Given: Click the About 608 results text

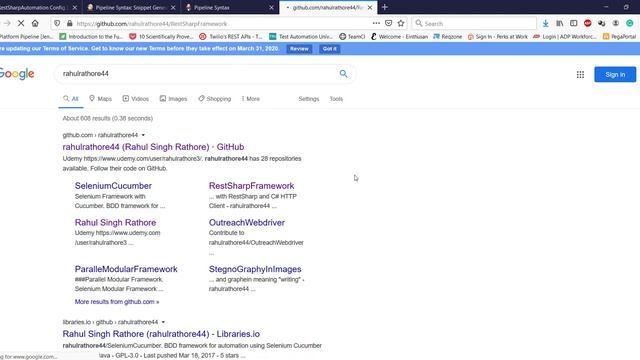Looking at the screenshot, I should click(108, 118).
